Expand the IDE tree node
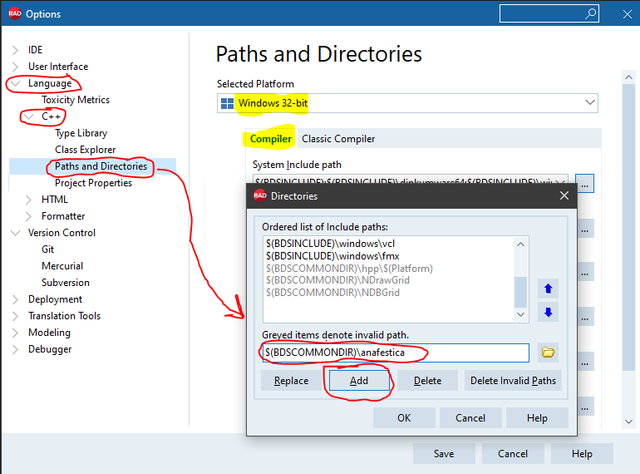 point(15,50)
